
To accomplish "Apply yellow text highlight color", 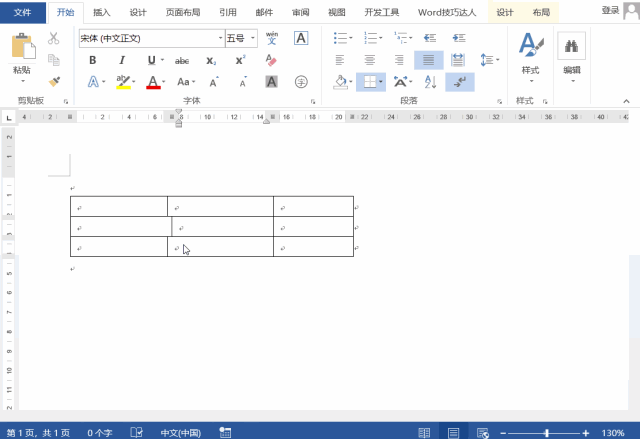I will point(123,82).
